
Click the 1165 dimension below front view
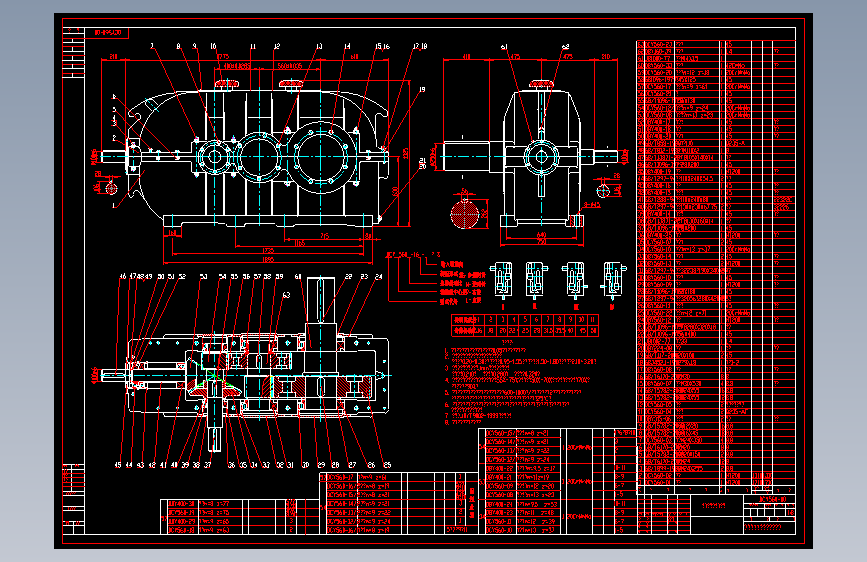299,243
